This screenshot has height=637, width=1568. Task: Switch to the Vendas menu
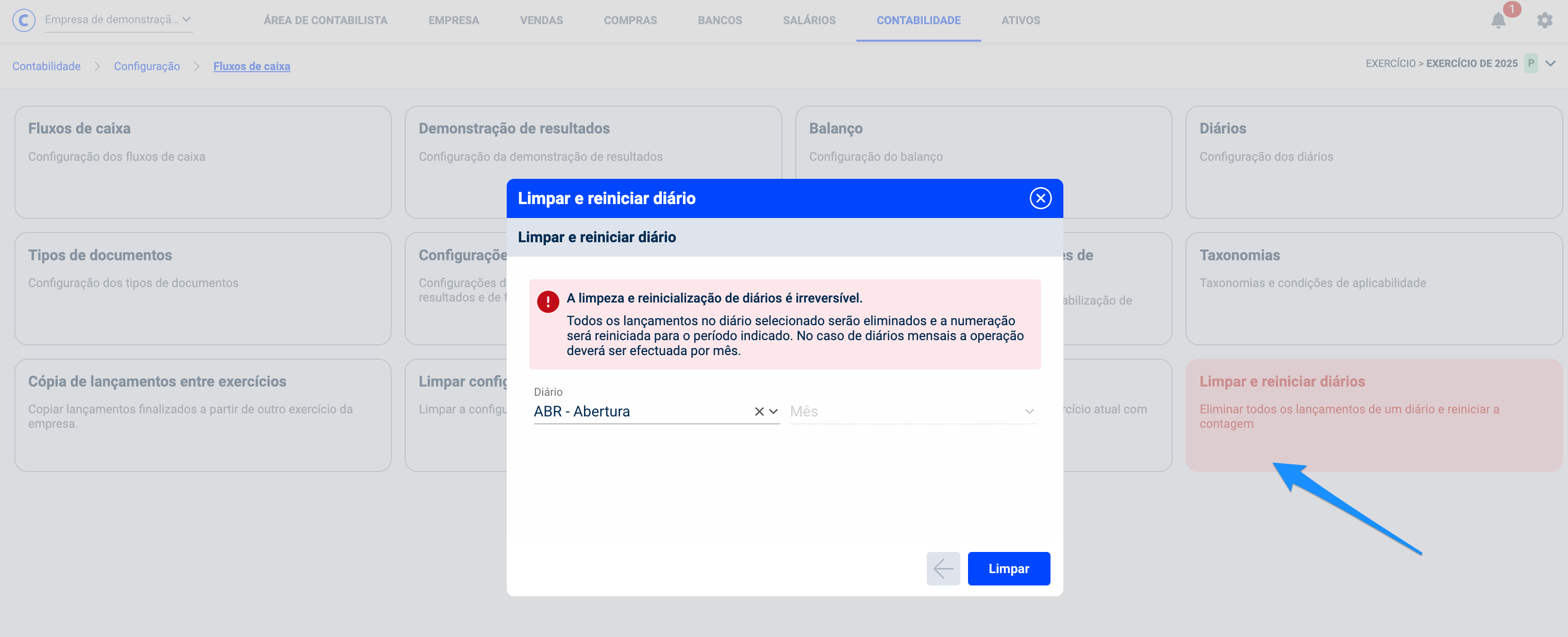pyautogui.click(x=541, y=20)
